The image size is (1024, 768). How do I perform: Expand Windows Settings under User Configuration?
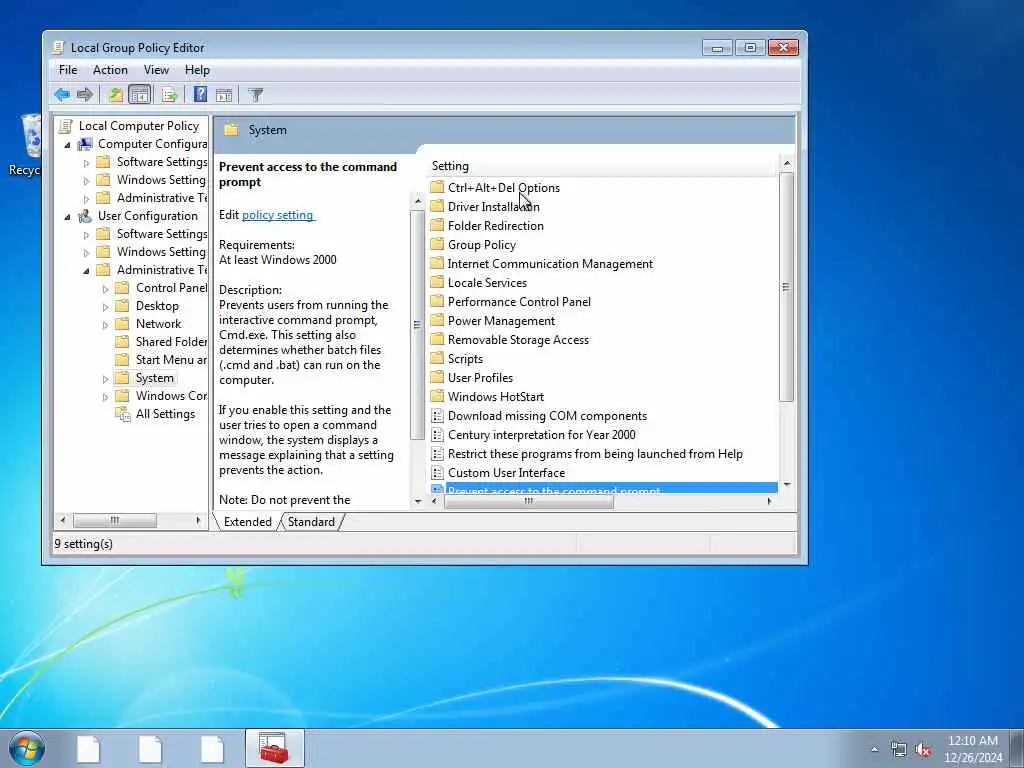click(86, 253)
